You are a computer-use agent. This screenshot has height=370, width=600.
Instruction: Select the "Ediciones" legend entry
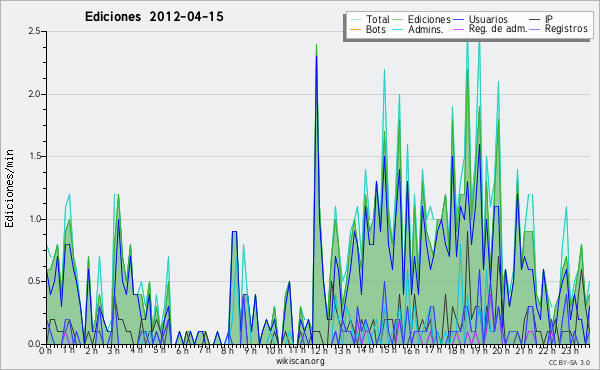click(x=429, y=19)
